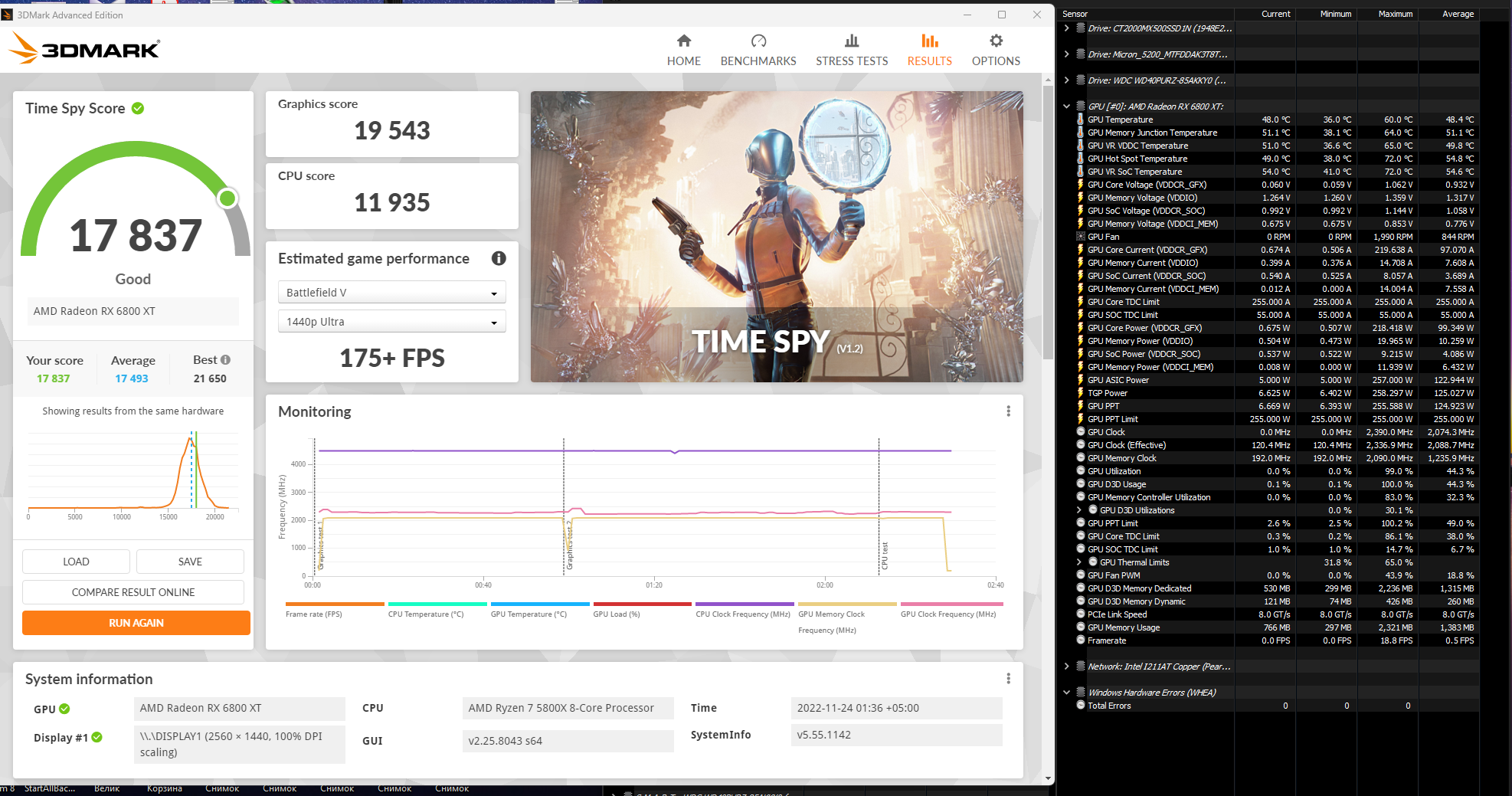The width and height of the screenshot is (1512, 796).
Task: Maximize the 3DMark window
Action: (1001, 15)
